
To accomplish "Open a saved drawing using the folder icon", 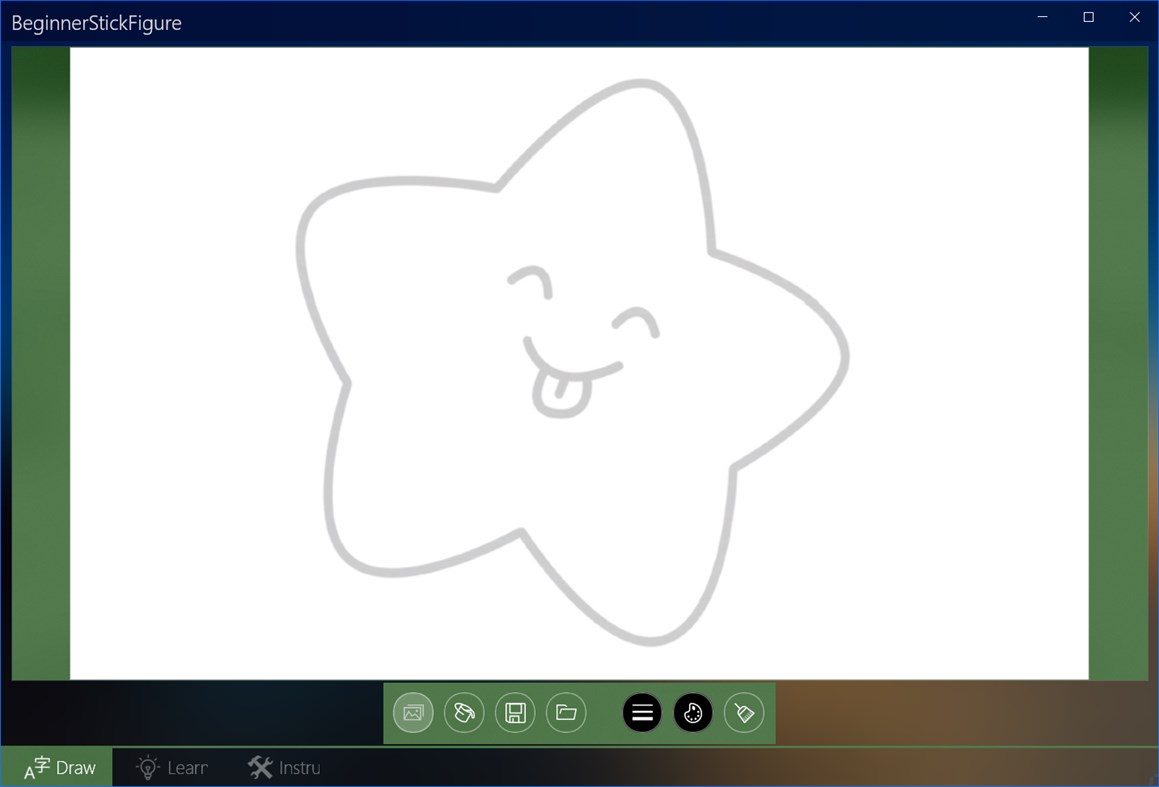I will pos(566,712).
